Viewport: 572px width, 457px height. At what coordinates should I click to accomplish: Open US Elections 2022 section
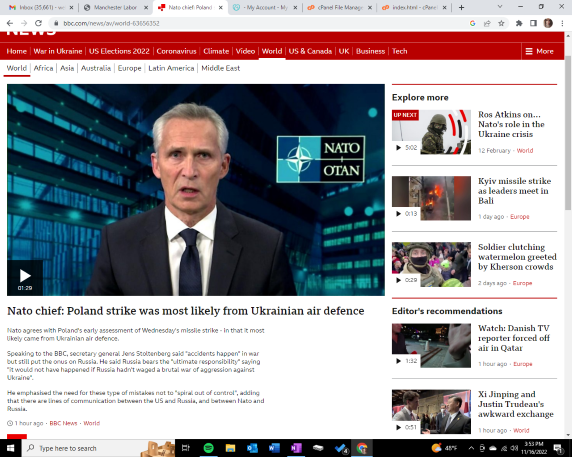(119, 51)
